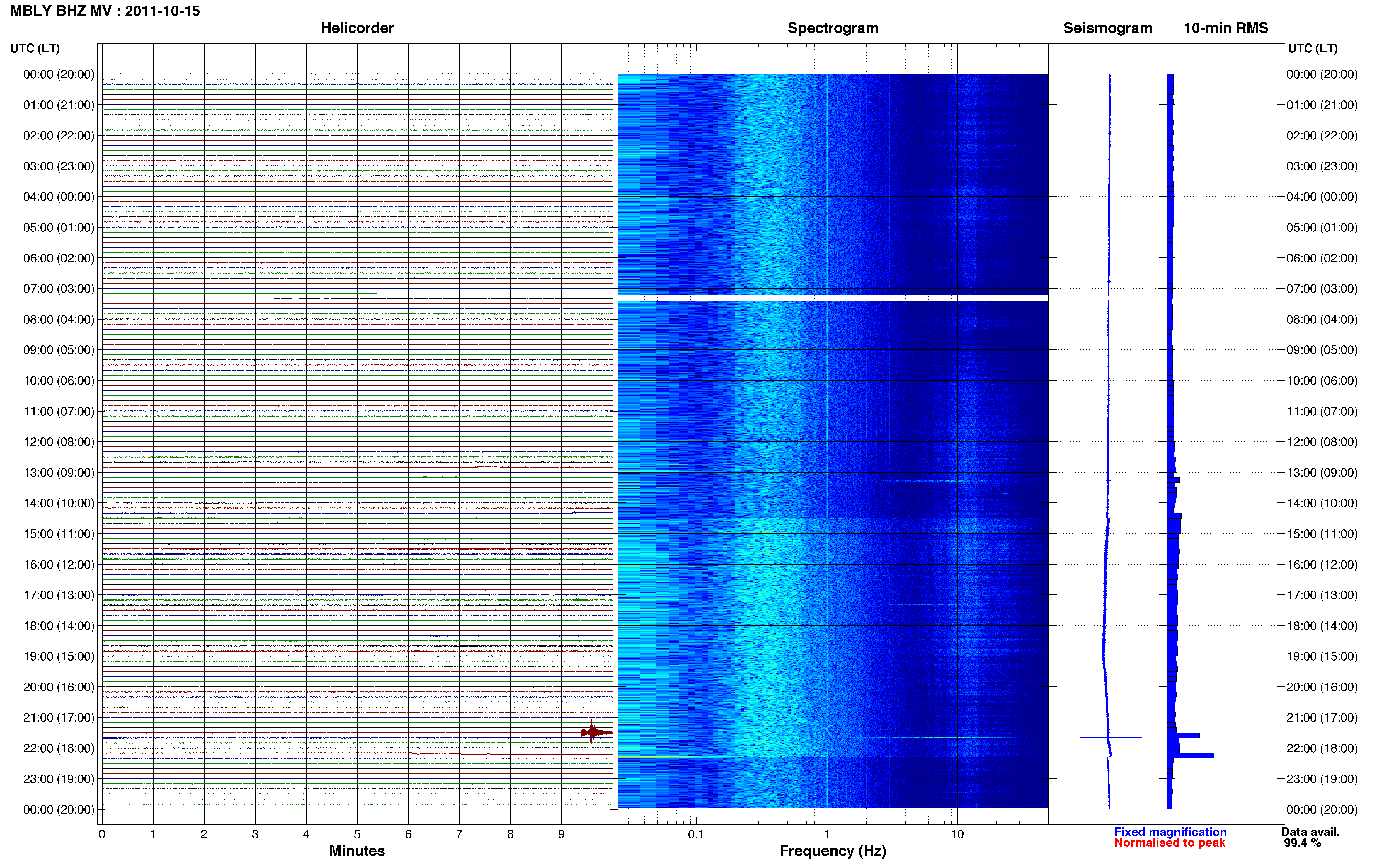Screen dimensions: 1389x868
Task: Click the 'Minutes' x-axis label
Action: [357, 851]
